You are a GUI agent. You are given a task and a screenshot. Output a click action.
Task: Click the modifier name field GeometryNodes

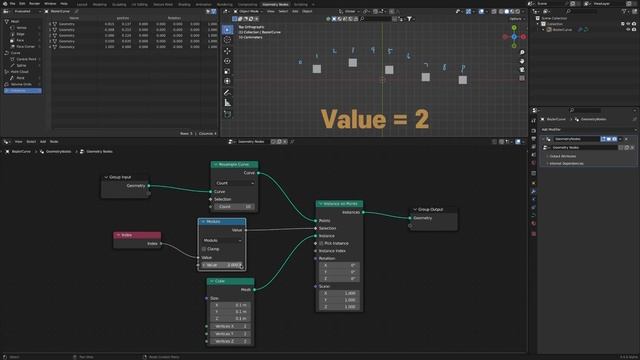click(x=576, y=139)
